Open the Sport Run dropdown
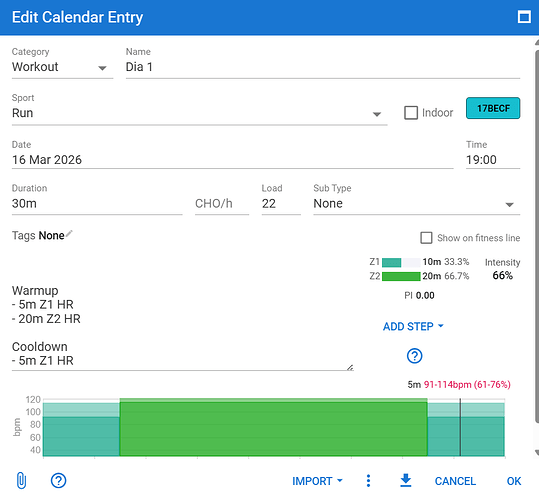Image resolution: width=539 pixels, height=500 pixels. point(199,113)
